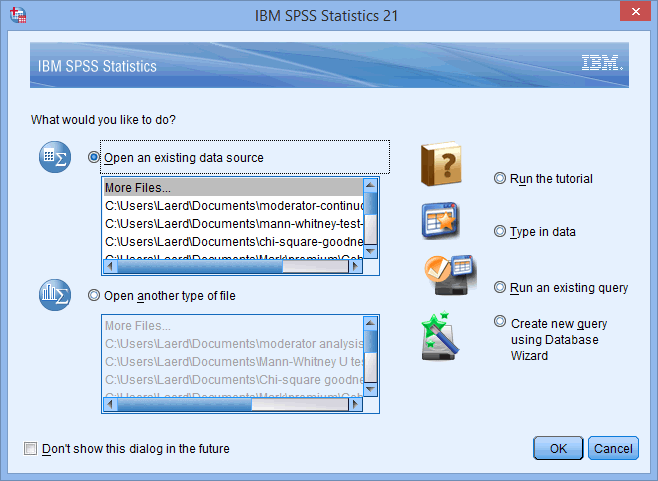Image resolution: width=658 pixels, height=481 pixels.
Task: Select Create new query using Database Wizard
Action: [500, 322]
